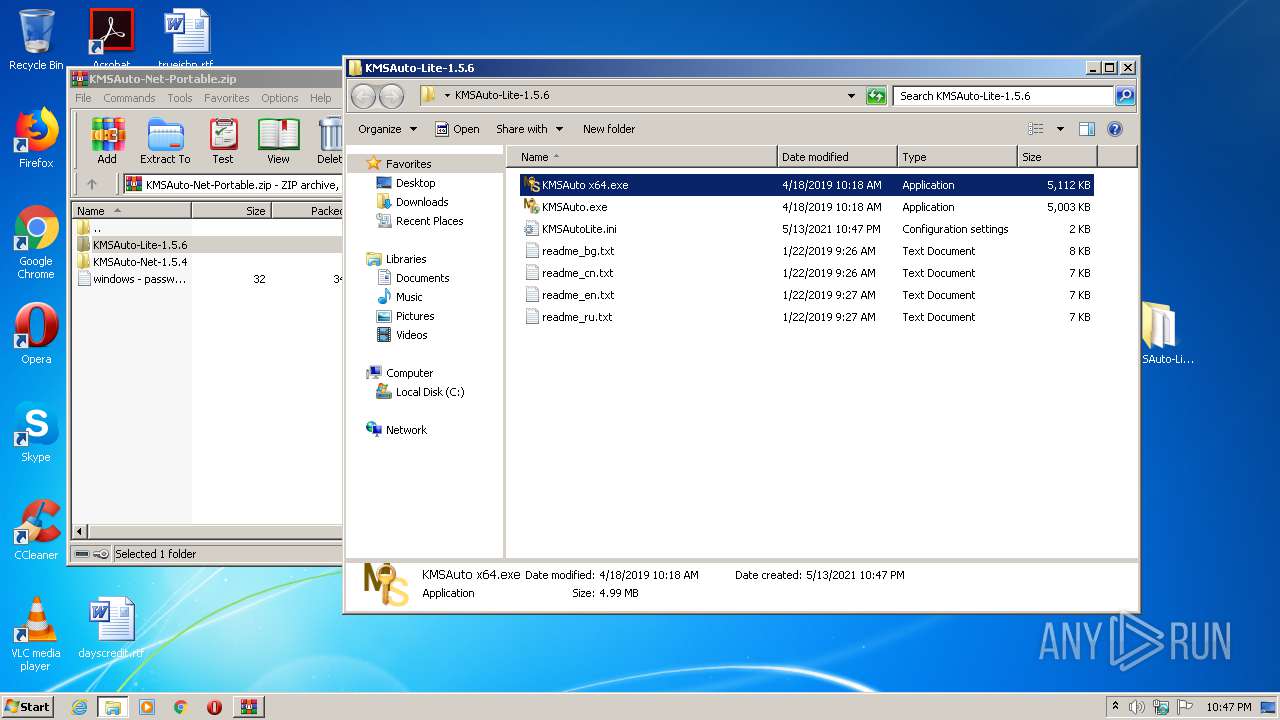The width and height of the screenshot is (1280, 720).
Task: Select KMSAuto.exe application file
Action: (806, 207)
